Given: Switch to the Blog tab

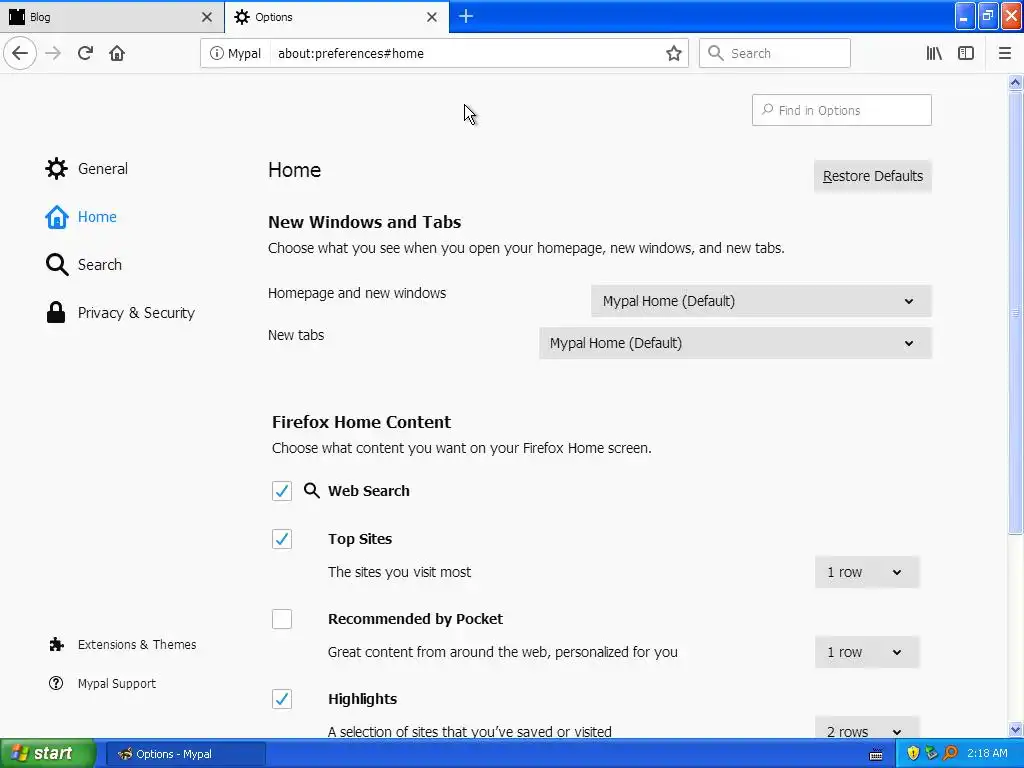Looking at the screenshot, I should 111,17.
